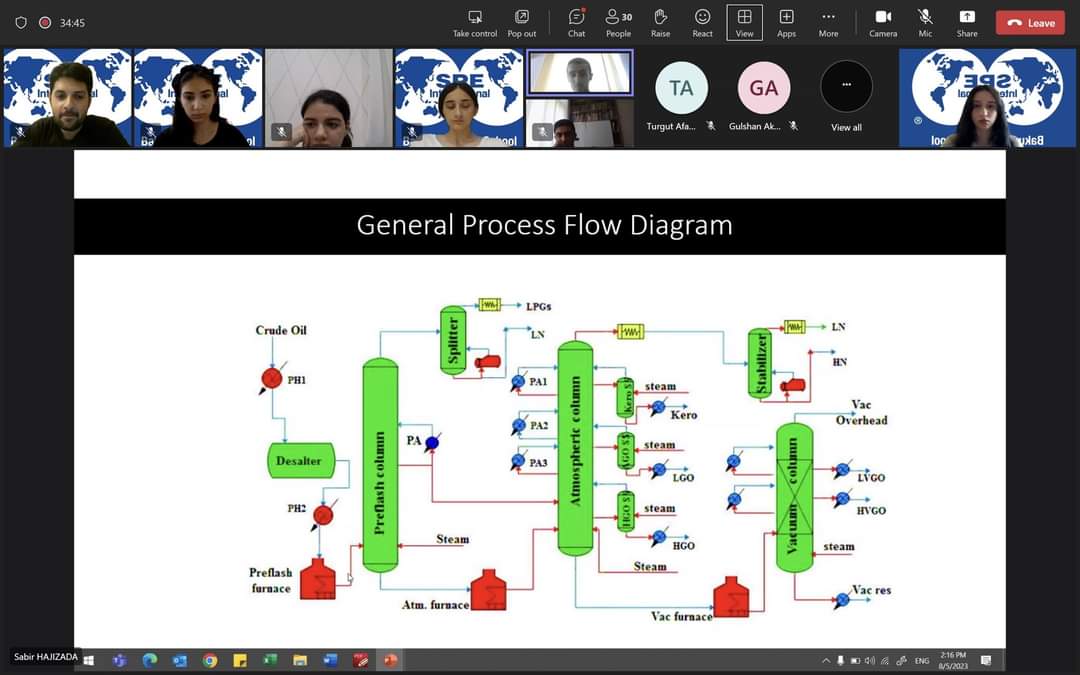Open Google Chrome from the taskbar
Viewport: 1080px width, 675px height.
point(210,661)
